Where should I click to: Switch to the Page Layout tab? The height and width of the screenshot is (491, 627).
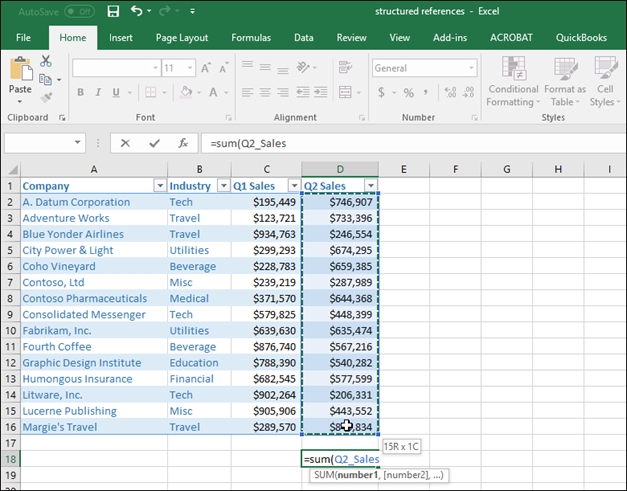point(182,38)
